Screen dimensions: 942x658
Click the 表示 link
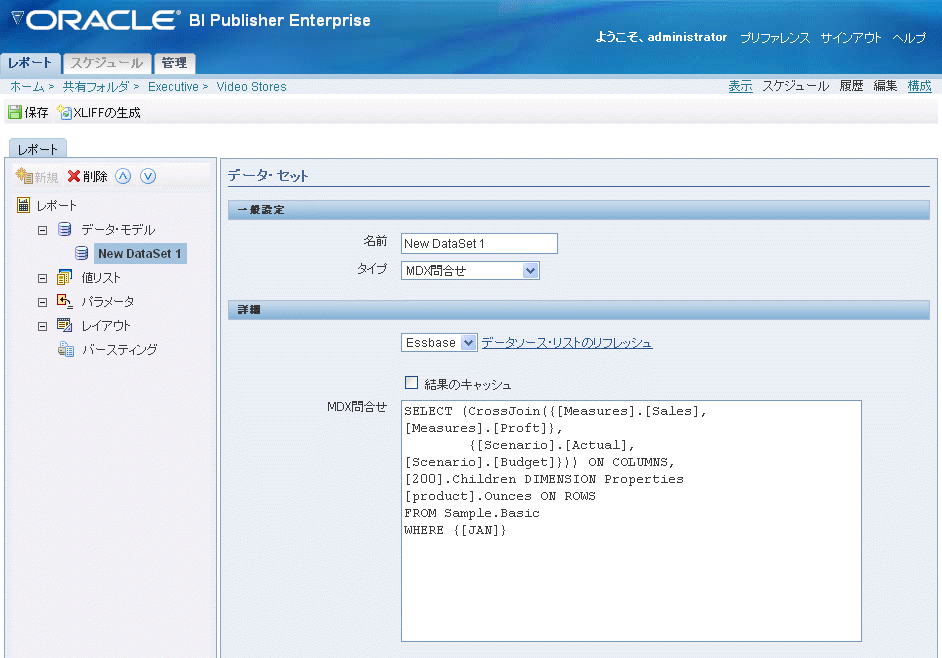[740, 86]
